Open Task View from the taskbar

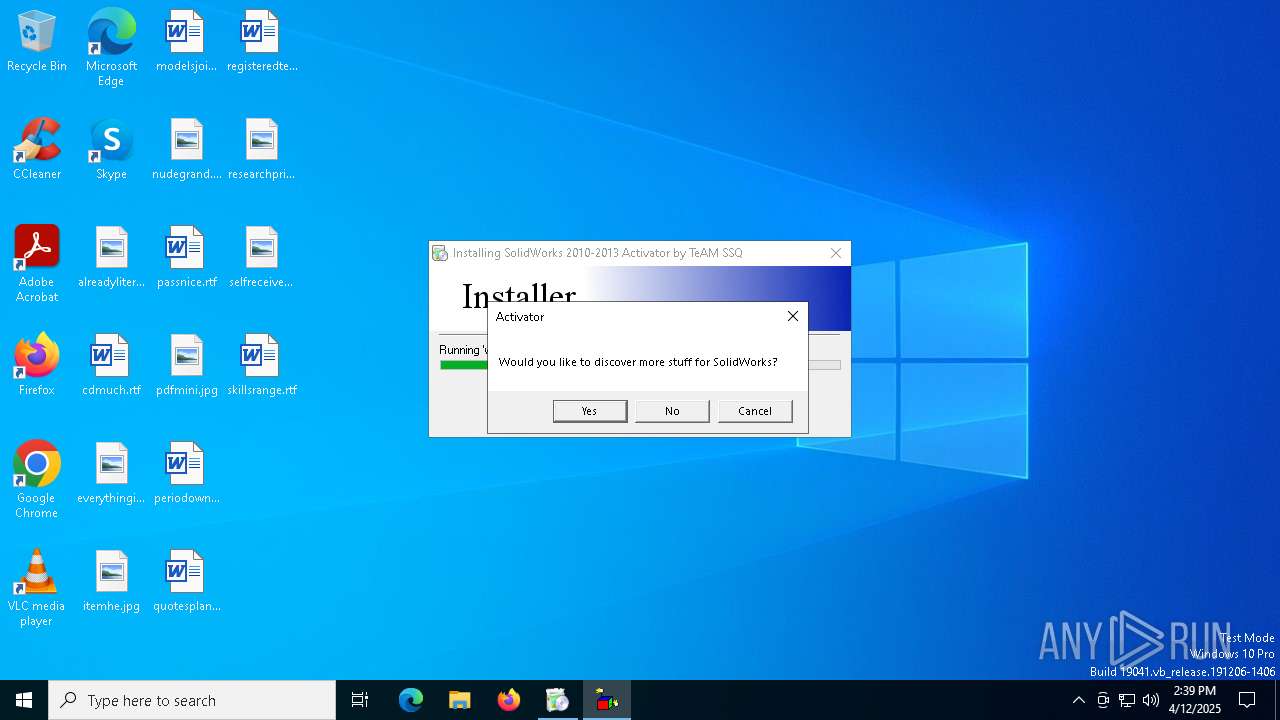coord(360,700)
